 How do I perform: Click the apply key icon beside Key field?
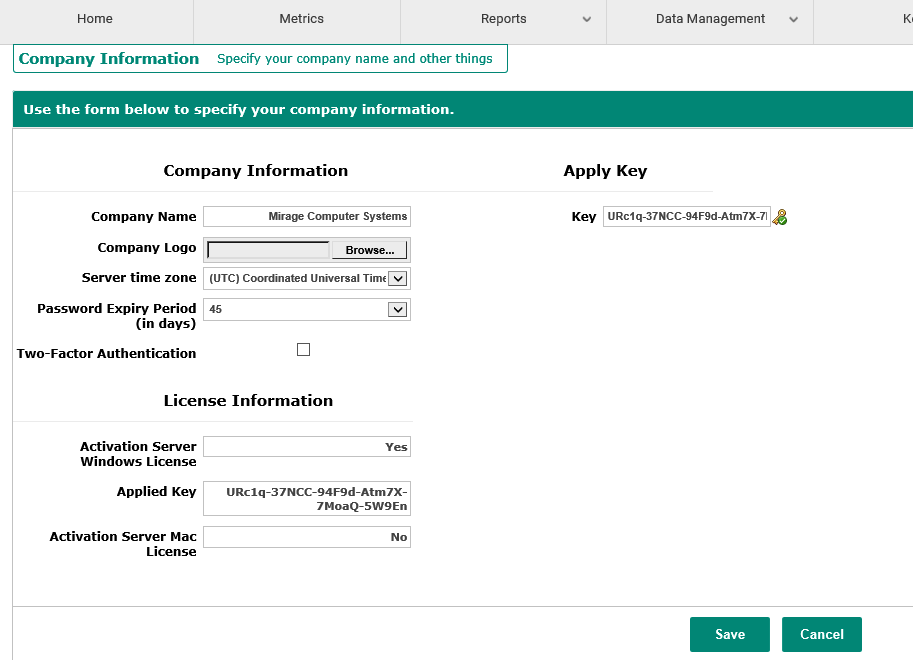[x=780, y=217]
